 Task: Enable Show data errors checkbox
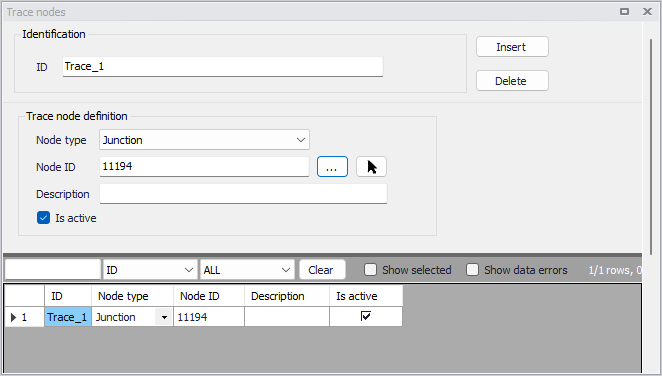coord(472,270)
